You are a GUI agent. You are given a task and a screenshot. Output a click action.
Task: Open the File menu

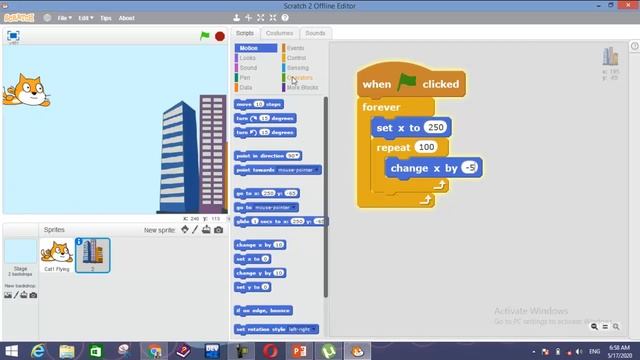coord(64,18)
